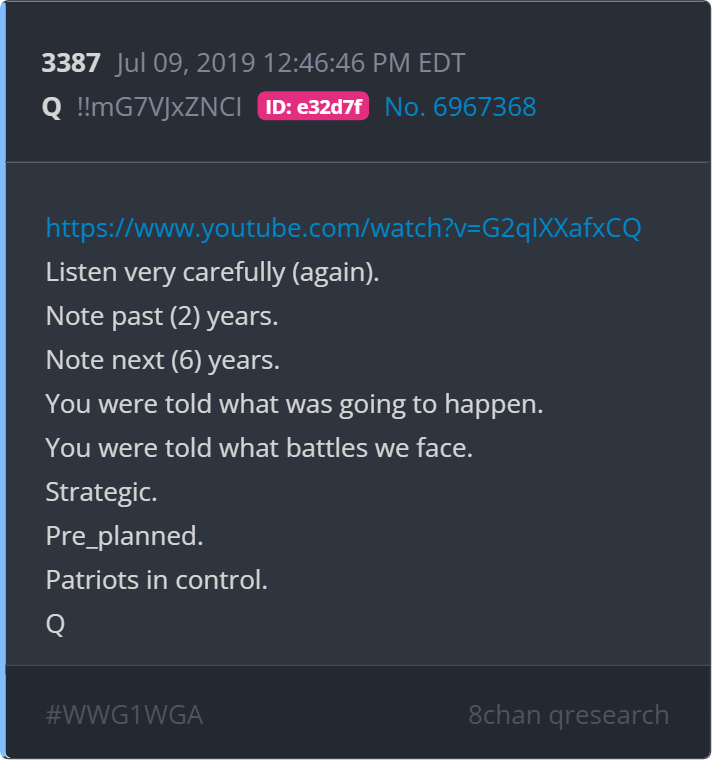This screenshot has width=712, height=760.
Task: Click the #WWG1WGA hashtag
Action: pyautogui.click(x=124, y=714)
